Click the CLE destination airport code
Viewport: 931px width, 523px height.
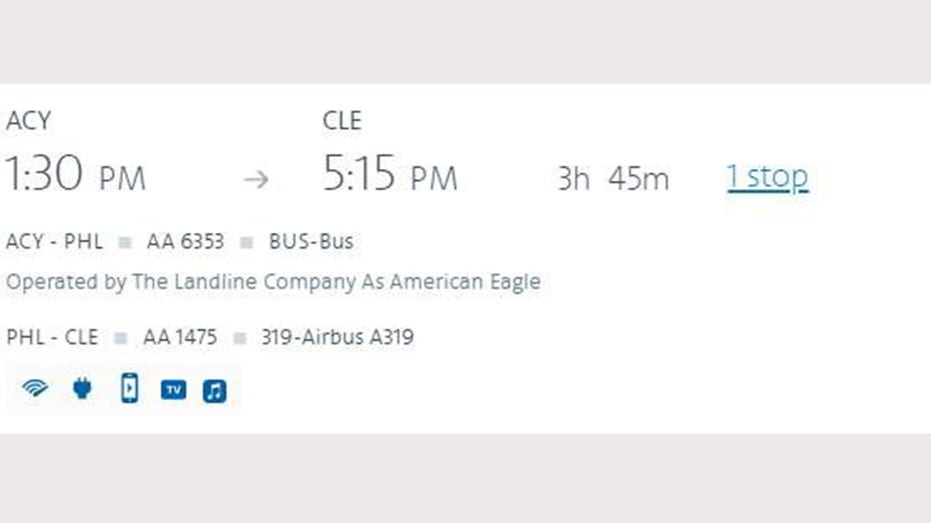pos(342,122)
